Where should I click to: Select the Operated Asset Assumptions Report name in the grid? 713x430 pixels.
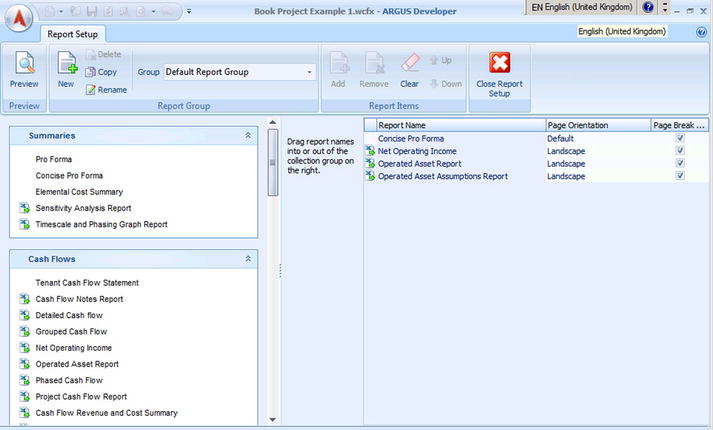tap(443, 176)
